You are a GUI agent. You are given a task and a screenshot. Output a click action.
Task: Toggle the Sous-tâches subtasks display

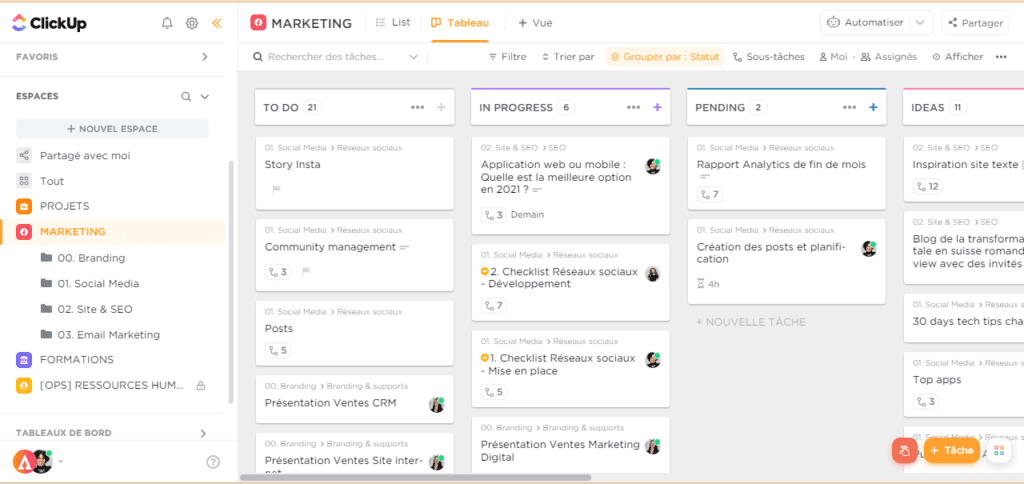click(x=768, y=57)
